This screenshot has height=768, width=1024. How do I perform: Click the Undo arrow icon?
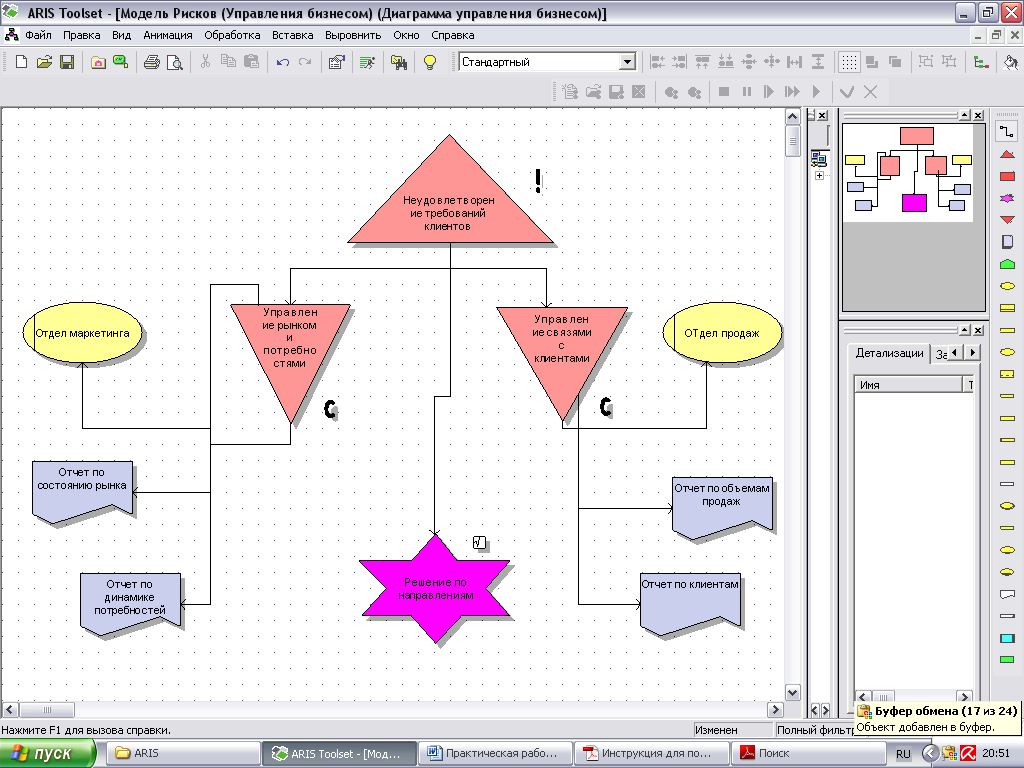pos(282,62)
